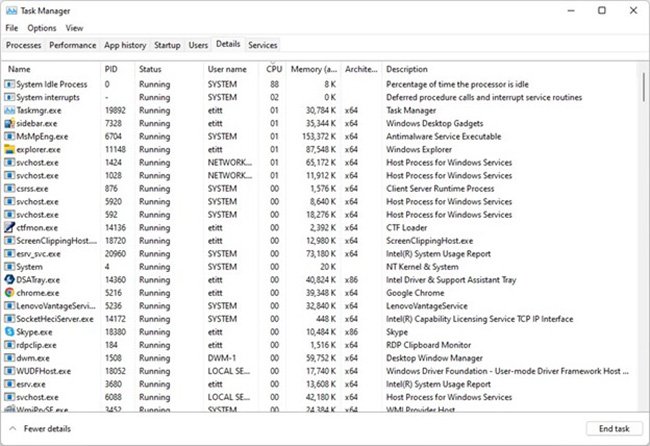Switch to the Services tab
This screenshot has width=650, height=446.
pyautogui.click(x=263, y=45)
